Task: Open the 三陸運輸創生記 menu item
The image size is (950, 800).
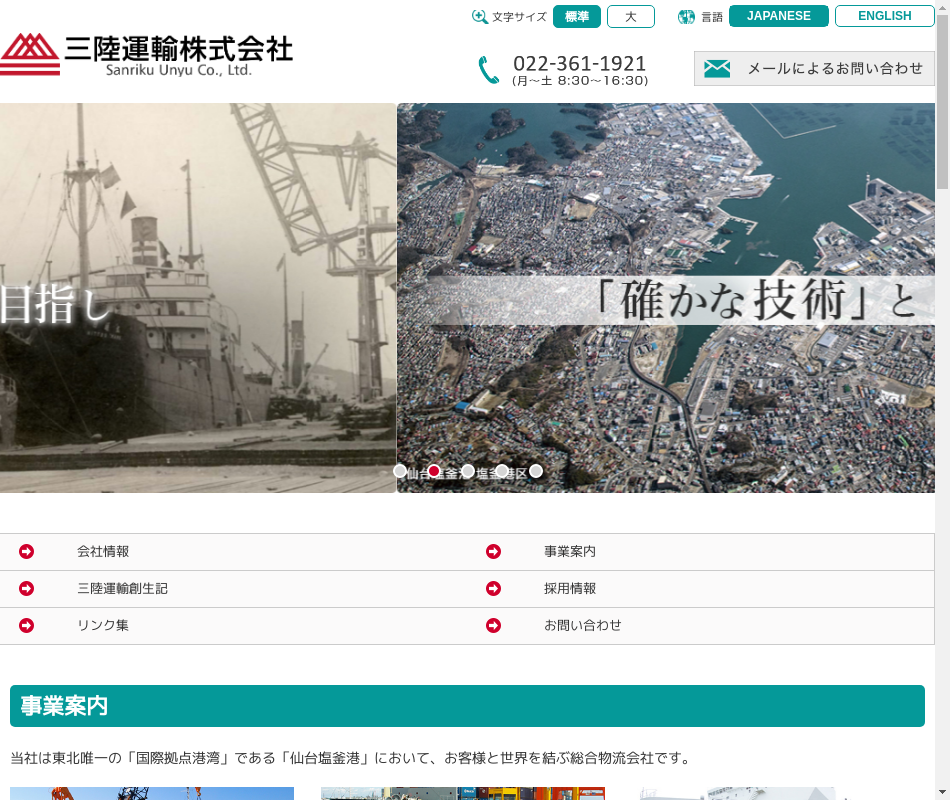Action: [122, 589]
